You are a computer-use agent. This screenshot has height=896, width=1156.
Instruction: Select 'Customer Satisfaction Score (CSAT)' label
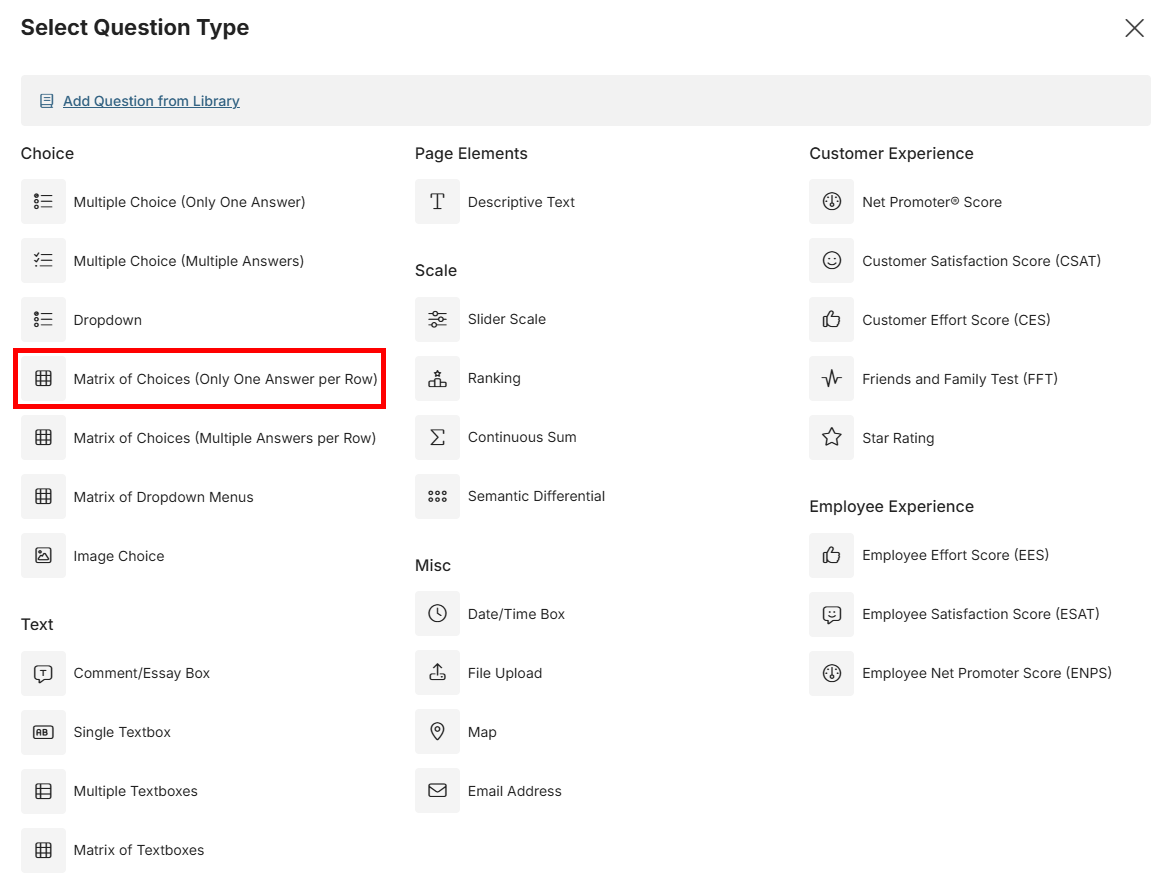pos(981,261)
